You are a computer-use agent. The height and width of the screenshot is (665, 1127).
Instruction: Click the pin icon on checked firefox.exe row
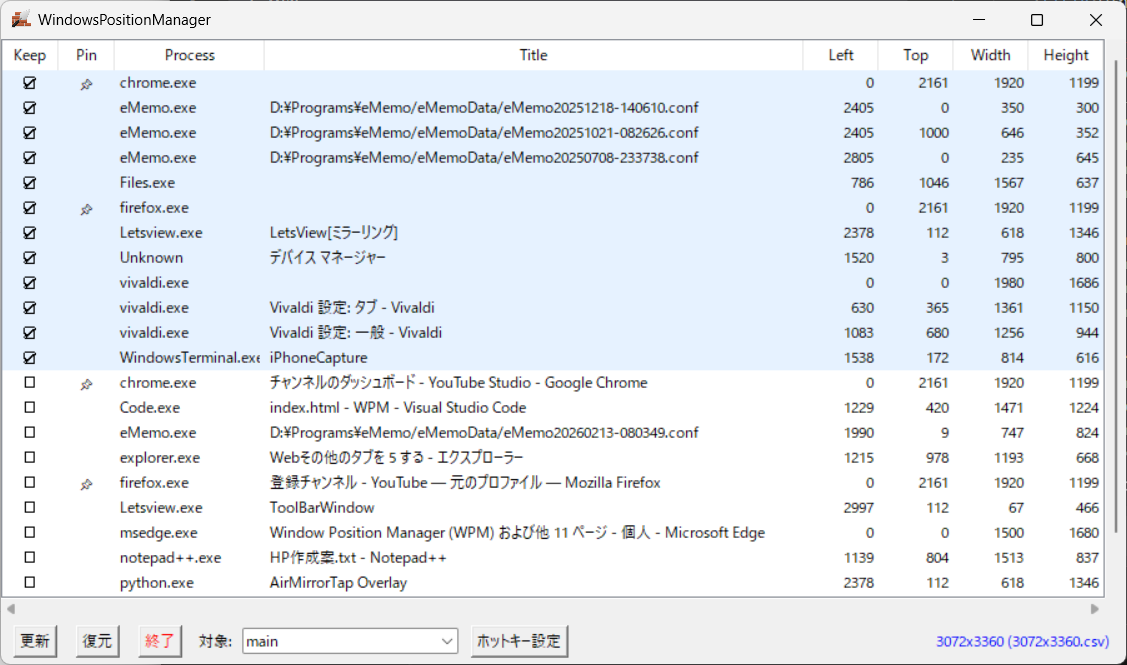coord(86,209)
